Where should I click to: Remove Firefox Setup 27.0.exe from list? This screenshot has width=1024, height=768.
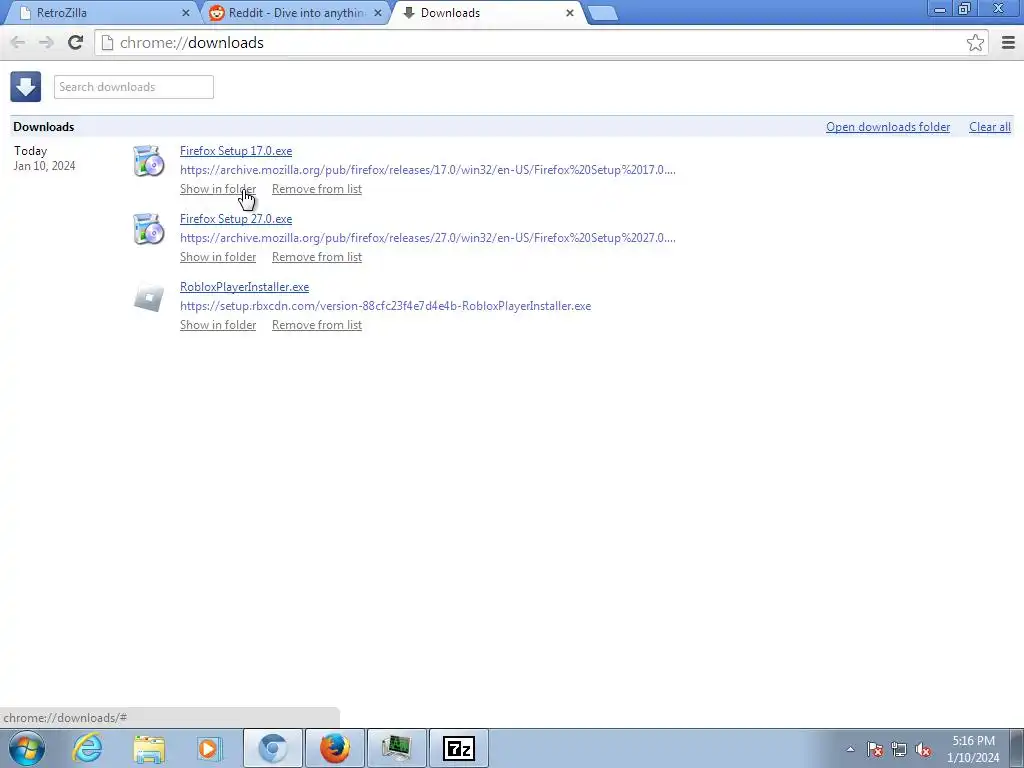coord(317,257)
